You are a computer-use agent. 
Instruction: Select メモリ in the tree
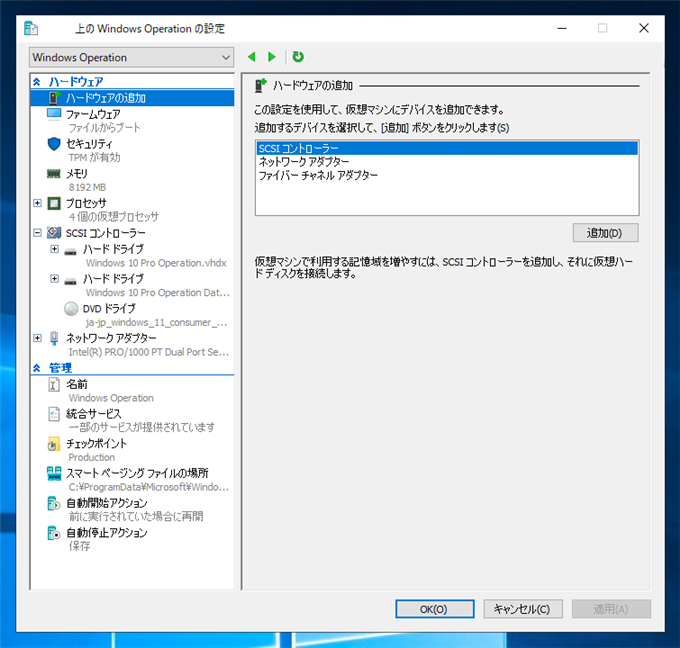click(77, 174)
